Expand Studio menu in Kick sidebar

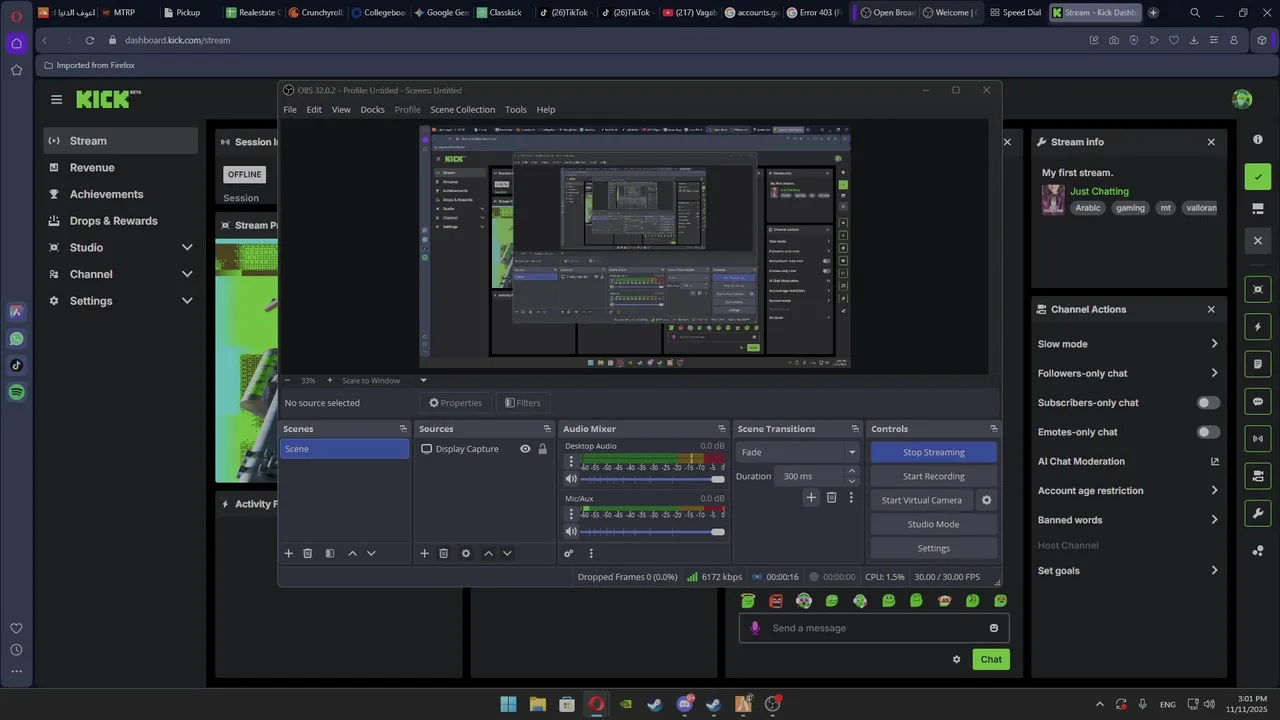(187, 247)
